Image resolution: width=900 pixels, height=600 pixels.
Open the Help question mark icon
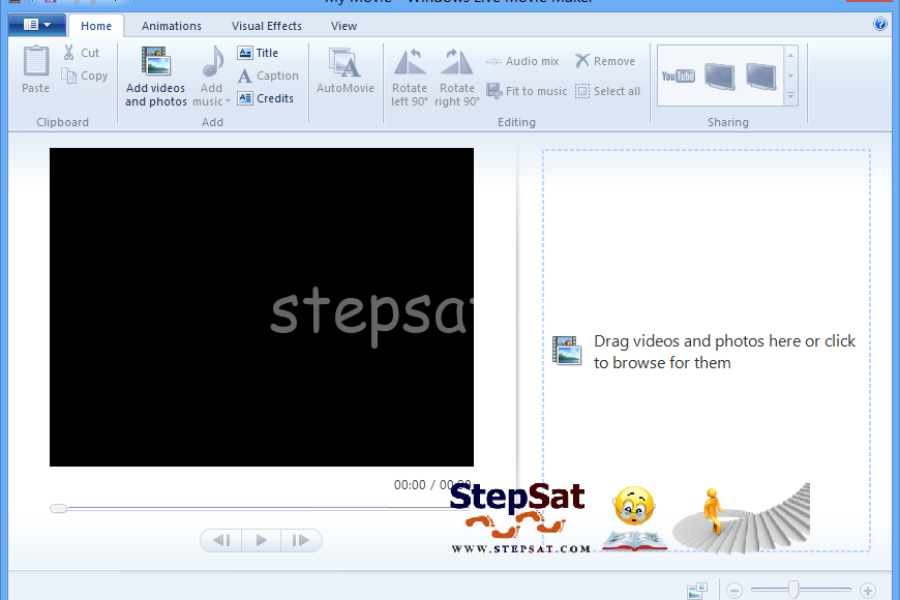coord(881,24)
